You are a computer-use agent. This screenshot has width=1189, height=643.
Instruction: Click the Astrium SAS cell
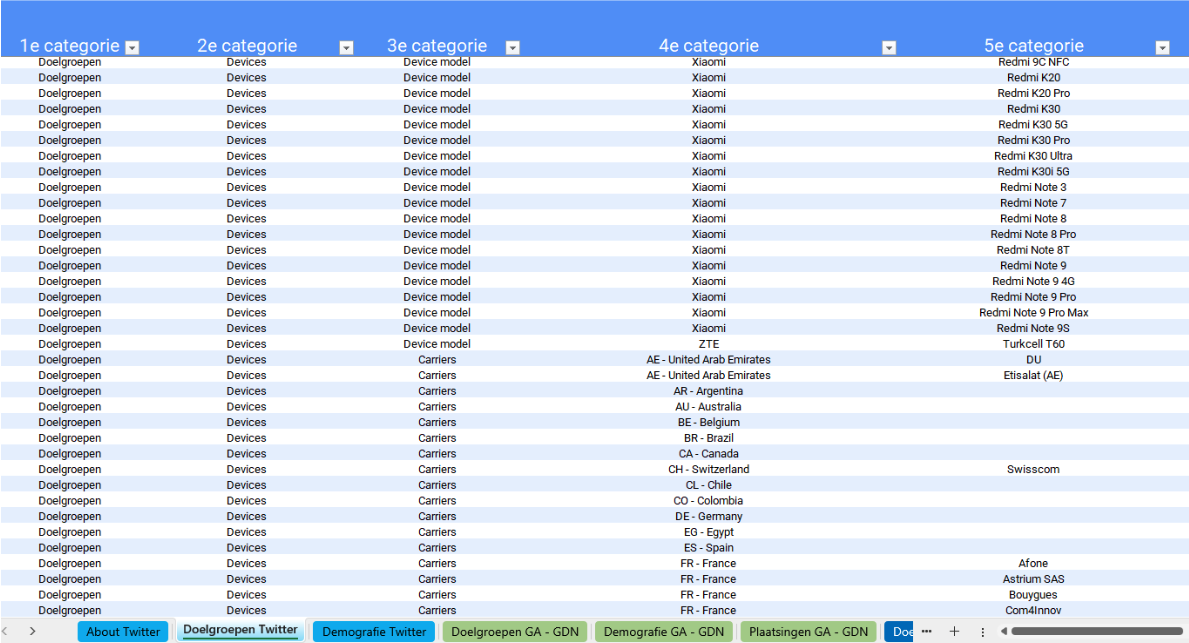(x=1034, y=579)
